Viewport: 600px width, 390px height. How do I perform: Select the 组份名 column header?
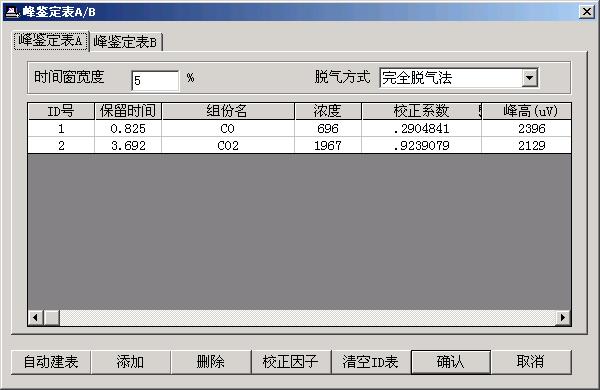228,111
